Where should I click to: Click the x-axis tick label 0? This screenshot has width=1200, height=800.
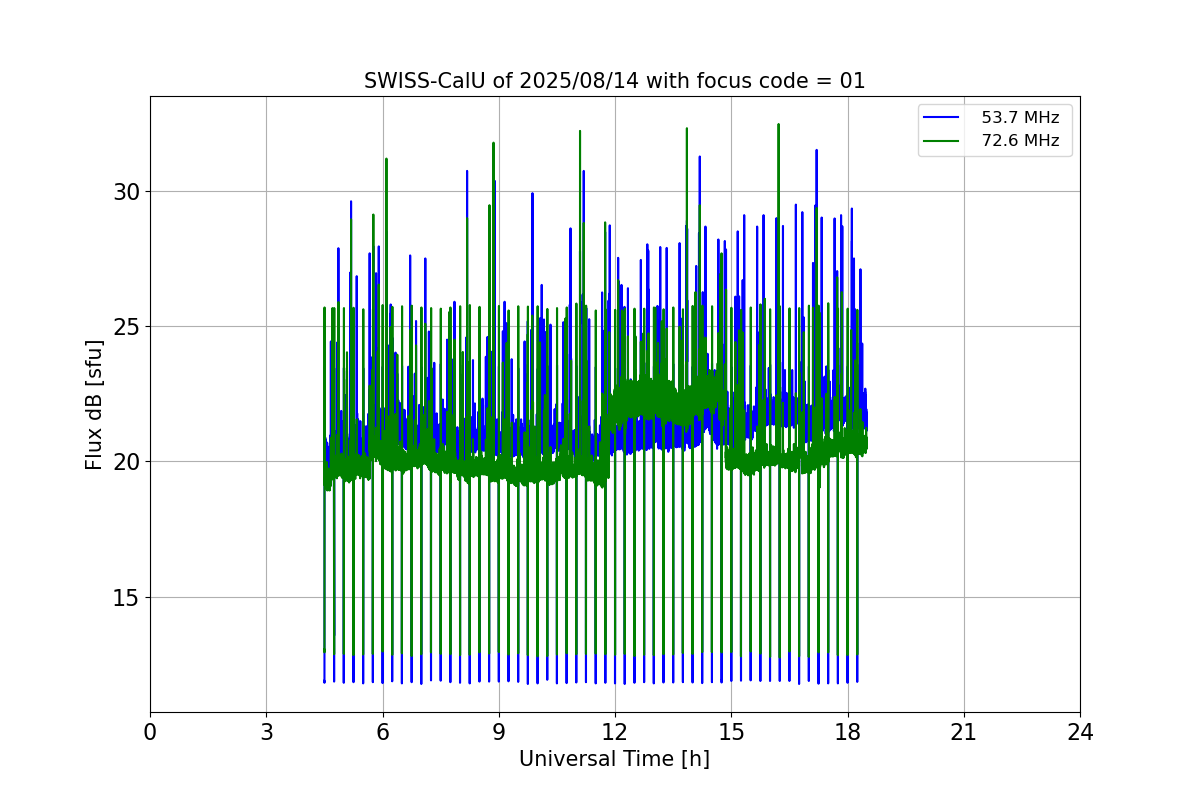click(150, 732)
